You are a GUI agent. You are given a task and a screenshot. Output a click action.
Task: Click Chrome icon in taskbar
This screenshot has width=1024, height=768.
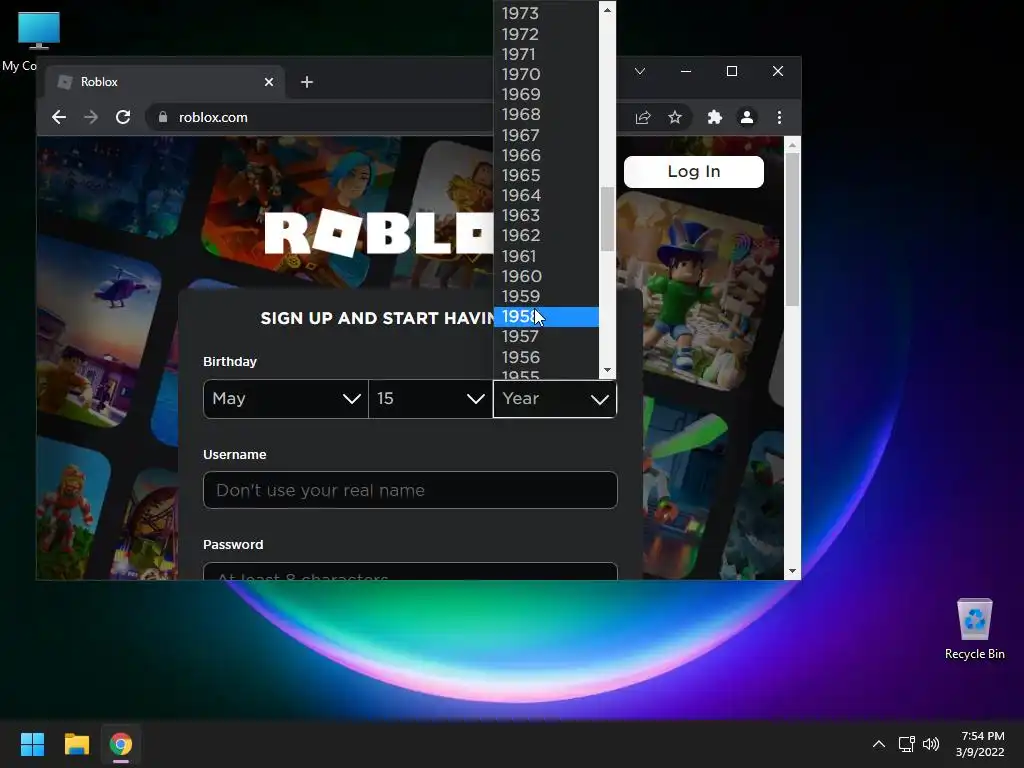121,744
